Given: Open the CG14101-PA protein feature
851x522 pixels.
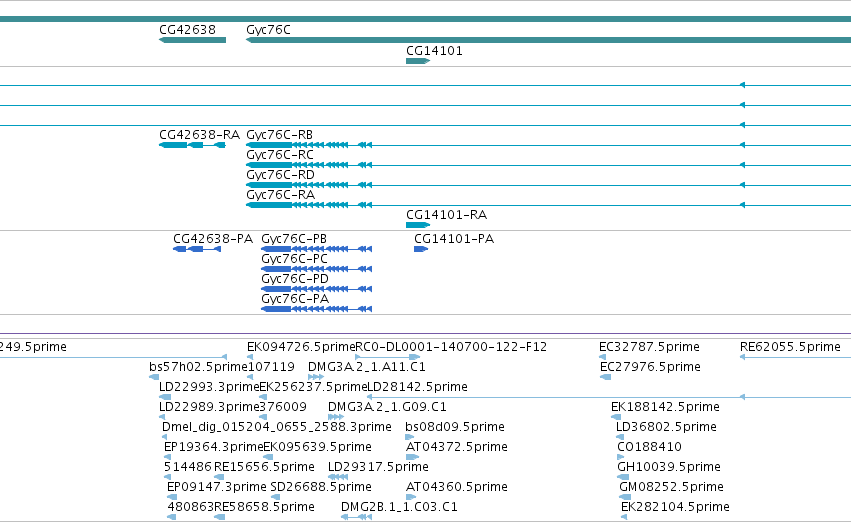Looking at the screenshot, I should point(421,249).
